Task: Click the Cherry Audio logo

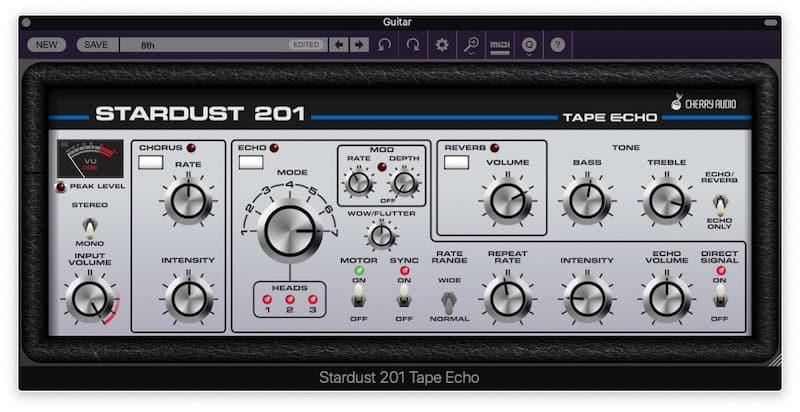Action: click(704, 102)
